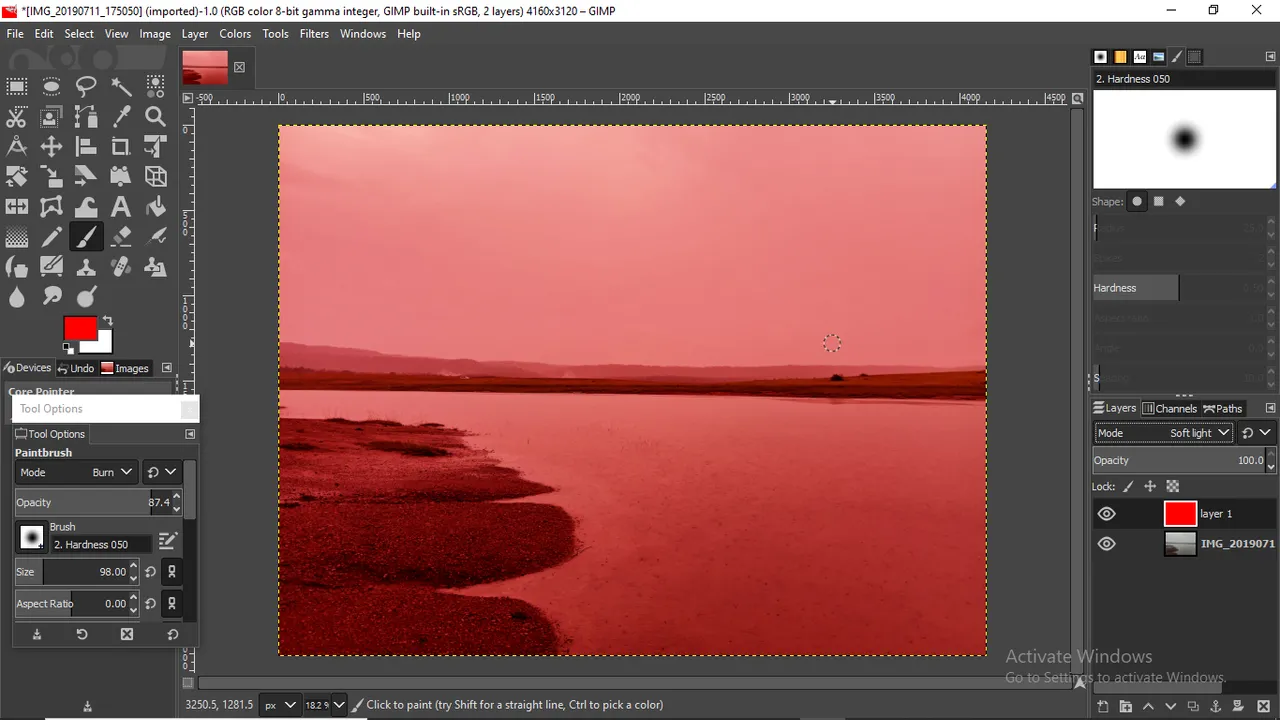Select the Move tool
The height and width of the screenshot is (720, 1280).
click(x=51, y=146)
